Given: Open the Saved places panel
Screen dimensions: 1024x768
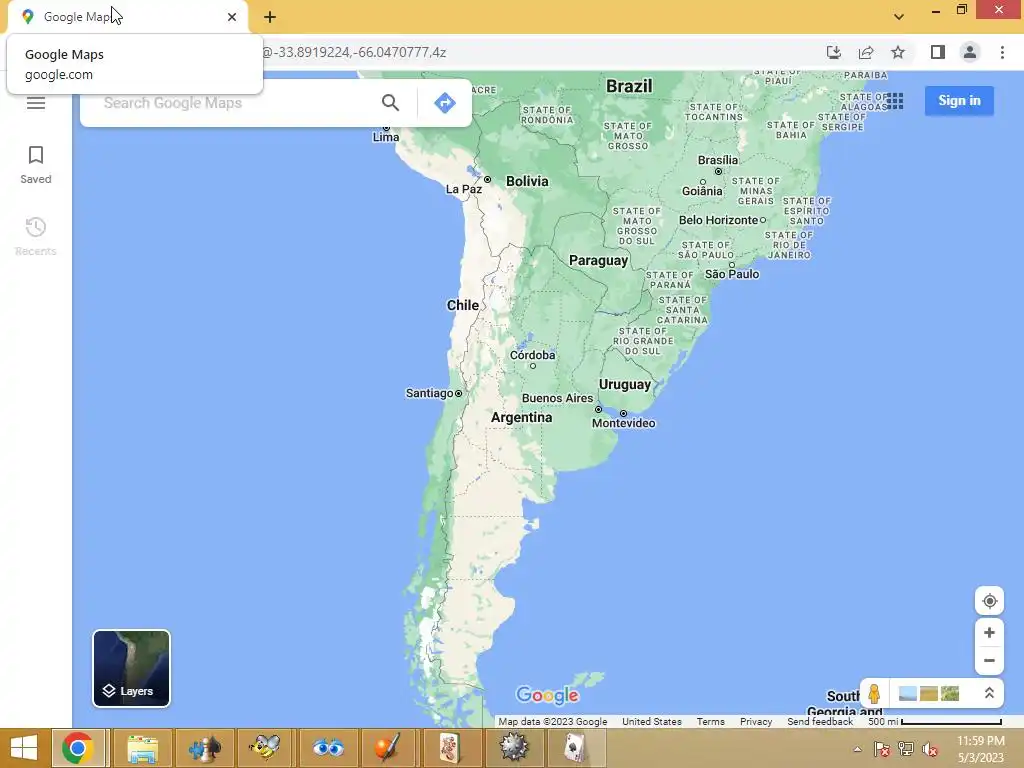Looking at the screenshot, I should point(36,165).
